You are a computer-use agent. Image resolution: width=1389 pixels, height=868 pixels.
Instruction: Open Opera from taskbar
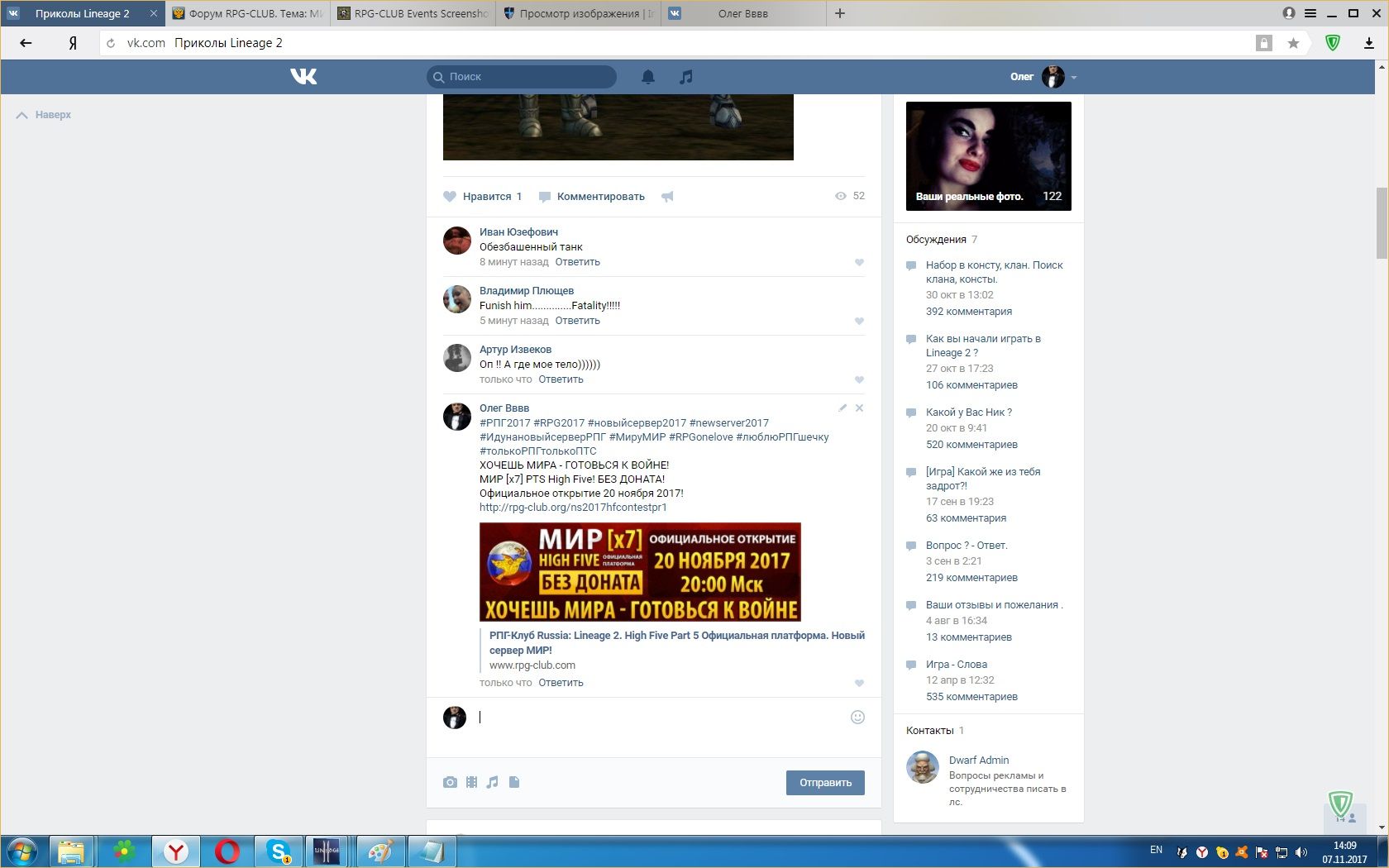[227, 851]
